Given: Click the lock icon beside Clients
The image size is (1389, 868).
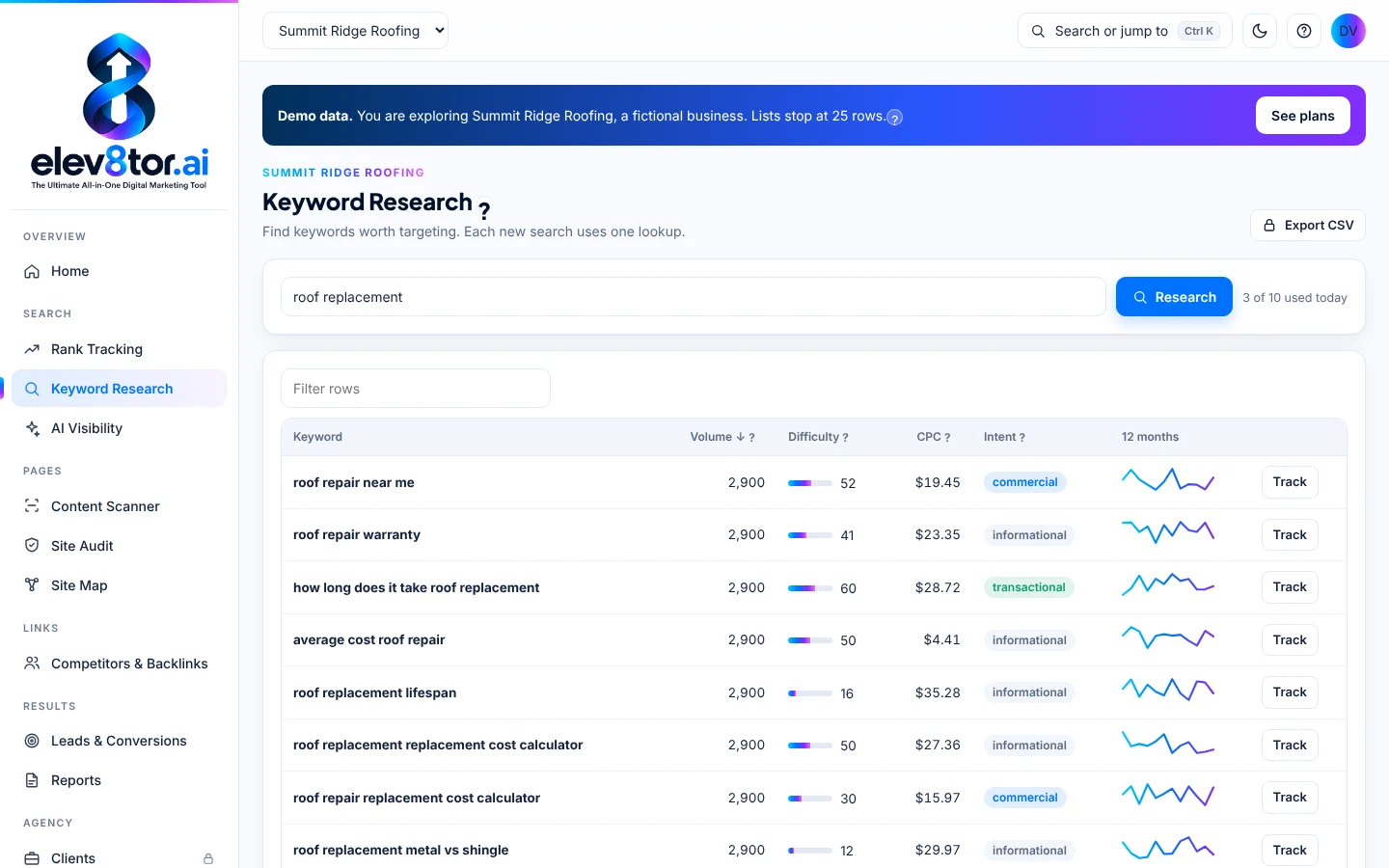Looking at the screenshot, I should 208,858.
